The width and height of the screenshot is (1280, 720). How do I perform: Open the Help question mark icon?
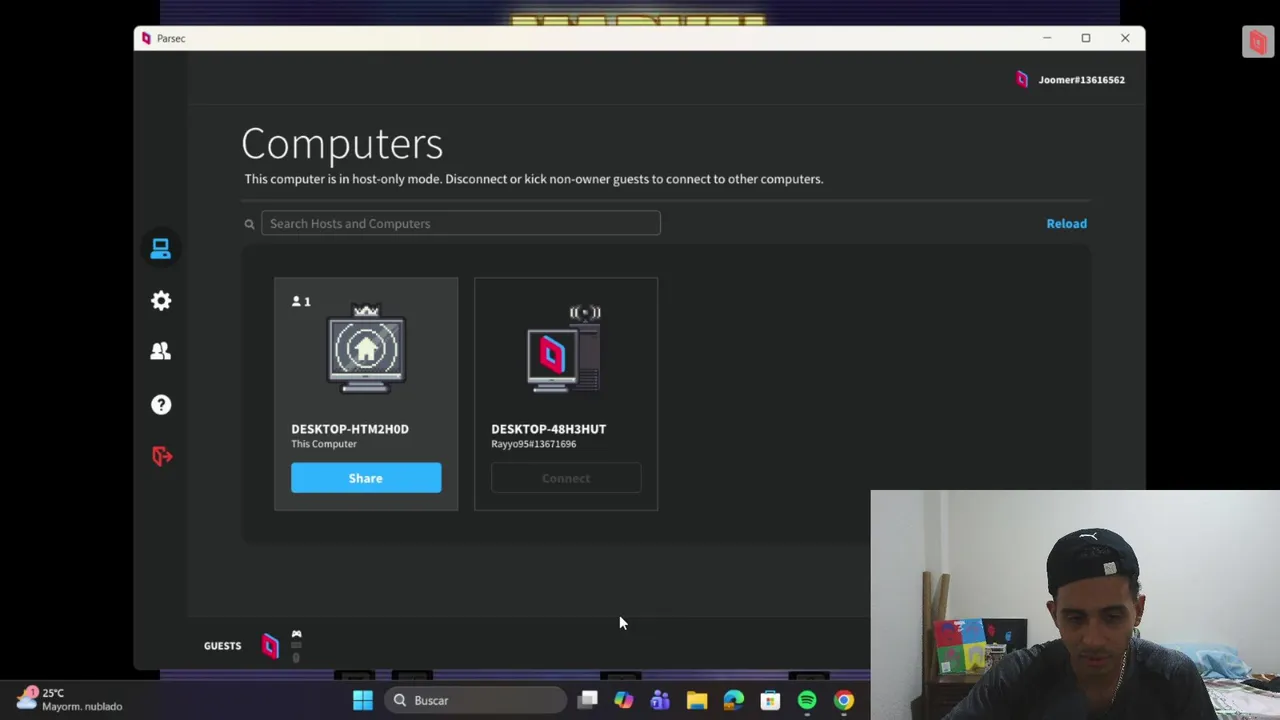pyautogui.click(x=161, y=404)
